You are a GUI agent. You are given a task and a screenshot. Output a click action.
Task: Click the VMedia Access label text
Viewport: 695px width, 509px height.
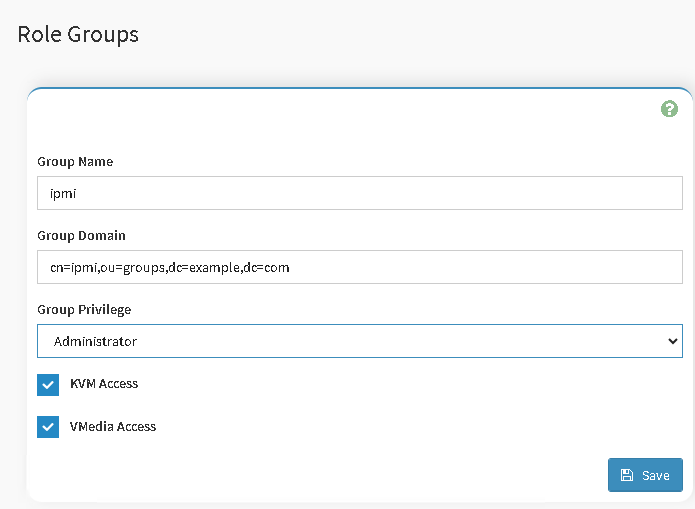(113, 427)
